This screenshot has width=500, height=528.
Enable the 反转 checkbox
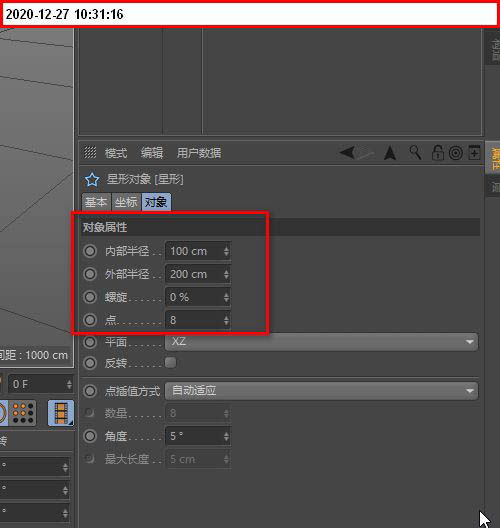coord(171,363)
